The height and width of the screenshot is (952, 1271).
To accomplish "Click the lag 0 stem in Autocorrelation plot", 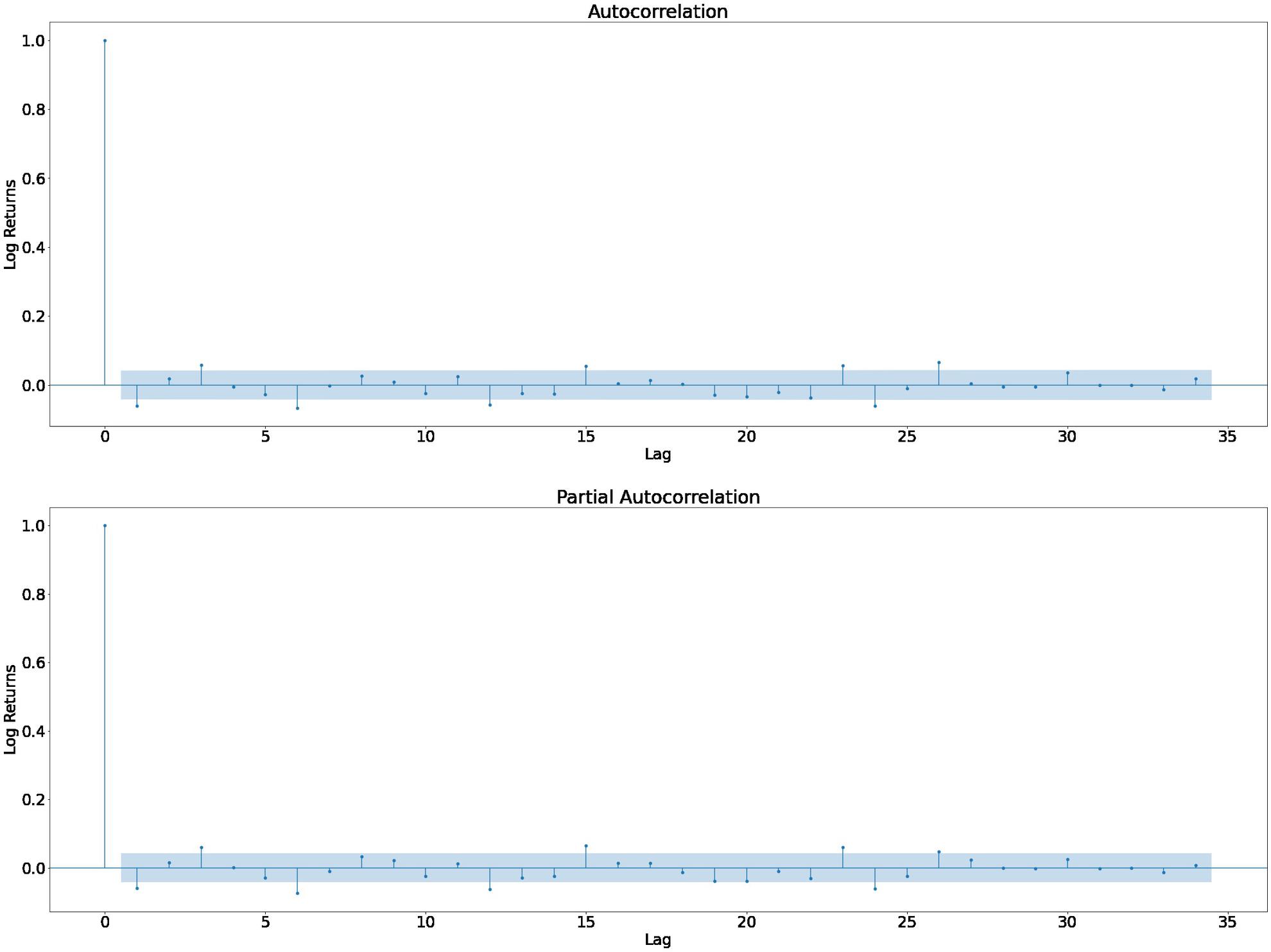I will tap(106, 193).
